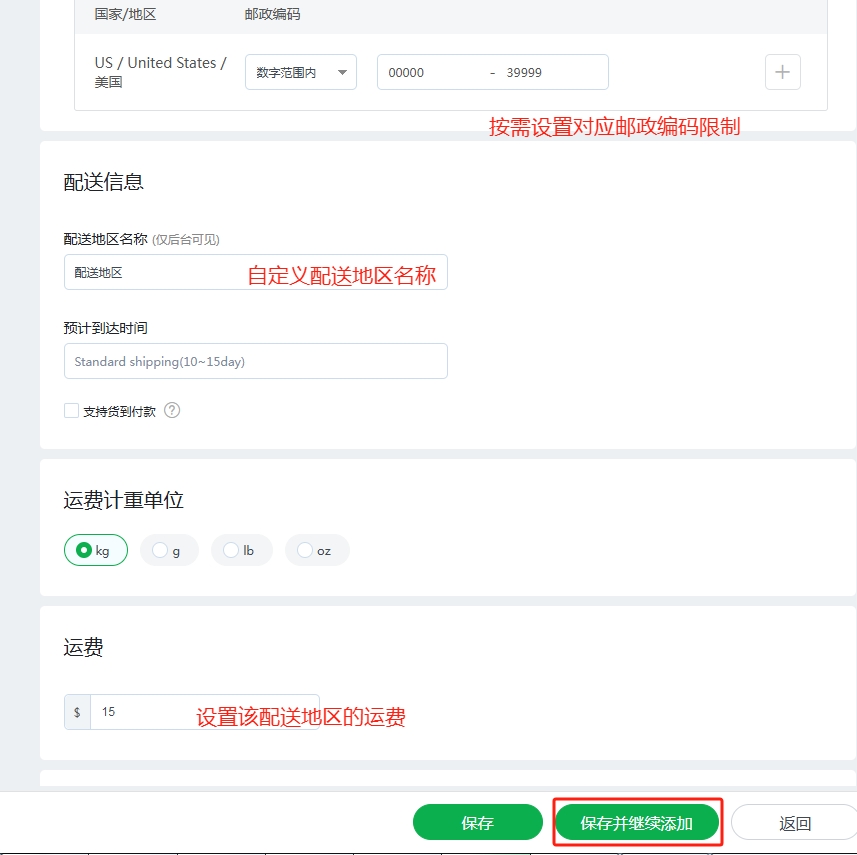Enable the 支持货到付款 checkbox
Image resolution: width=857 pixels, height=855 pixels.
pos(71,410)
